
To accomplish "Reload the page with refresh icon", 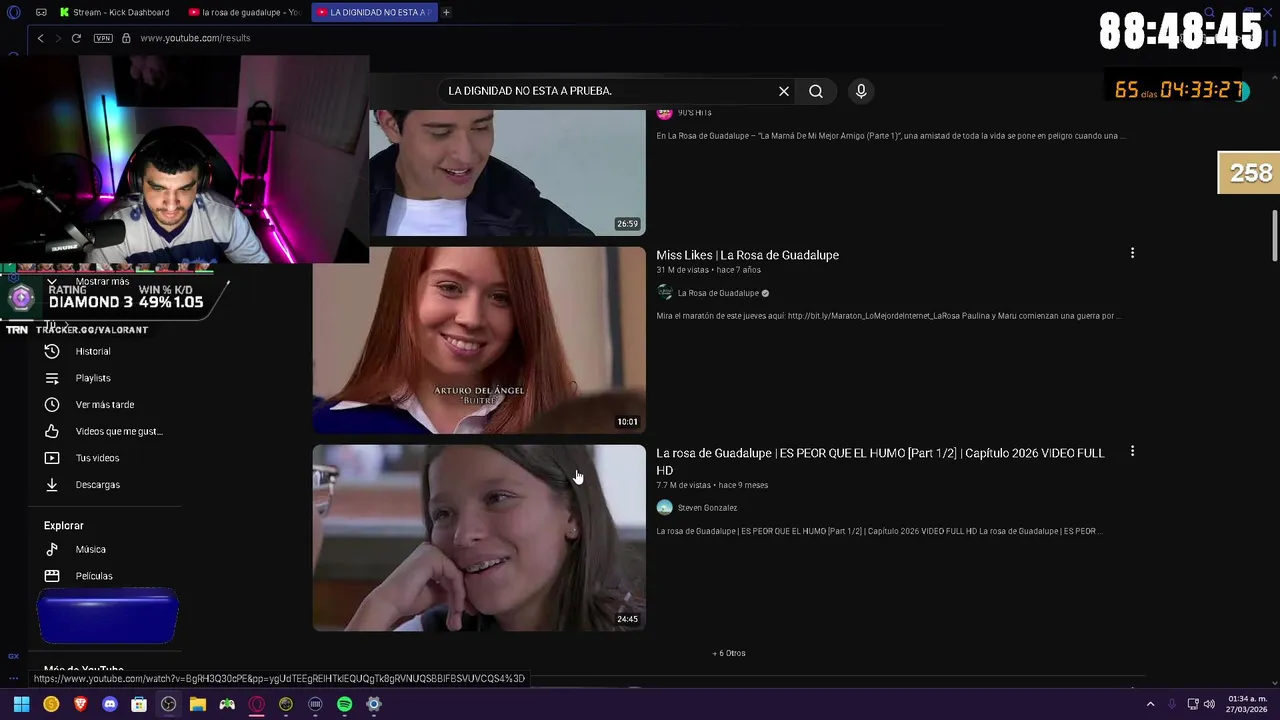I will 76,38.
